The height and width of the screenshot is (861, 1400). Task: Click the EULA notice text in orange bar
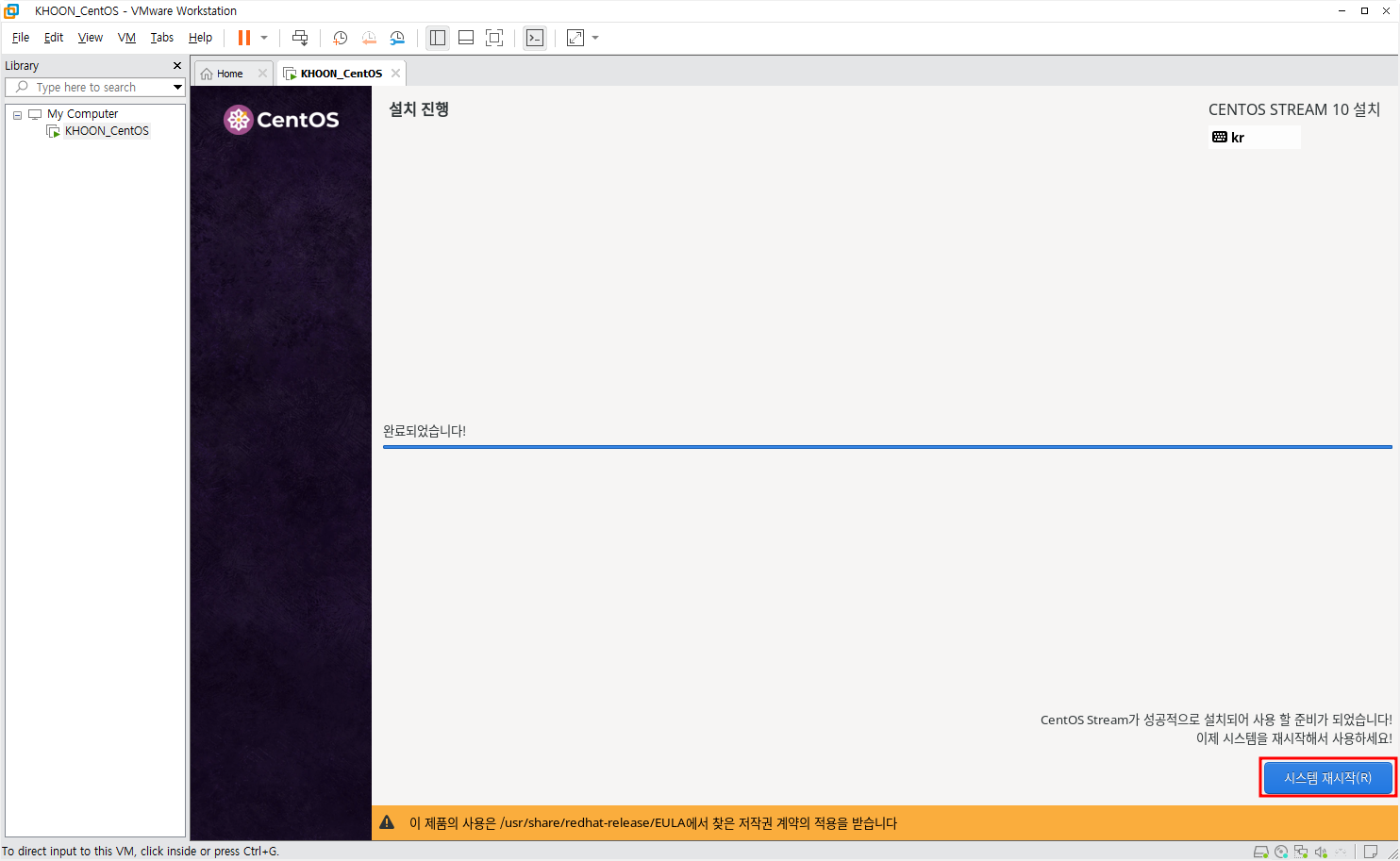coord(653,823)
